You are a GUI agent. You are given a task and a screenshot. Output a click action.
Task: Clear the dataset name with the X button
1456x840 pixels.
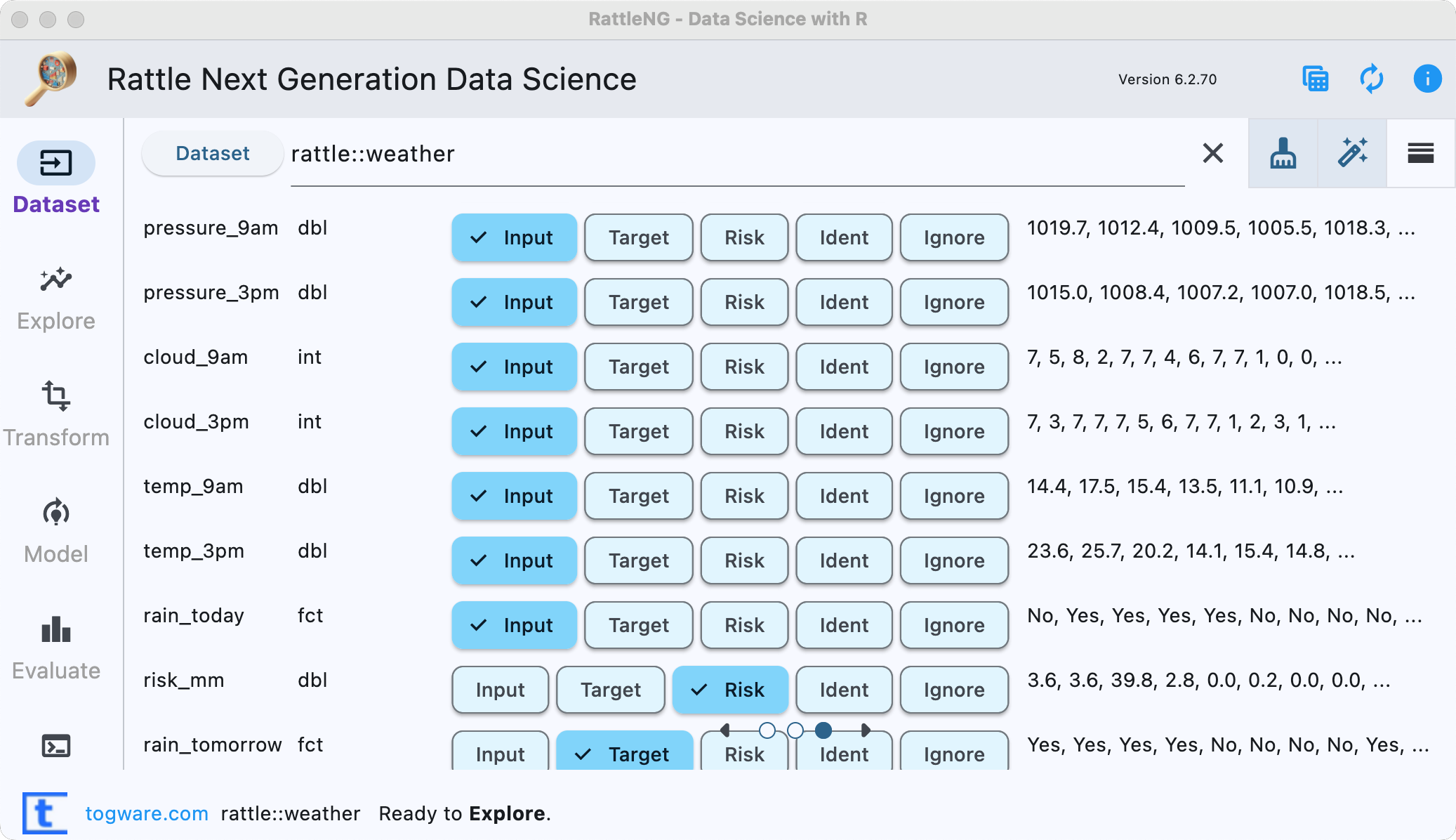tap(1212, 153)
